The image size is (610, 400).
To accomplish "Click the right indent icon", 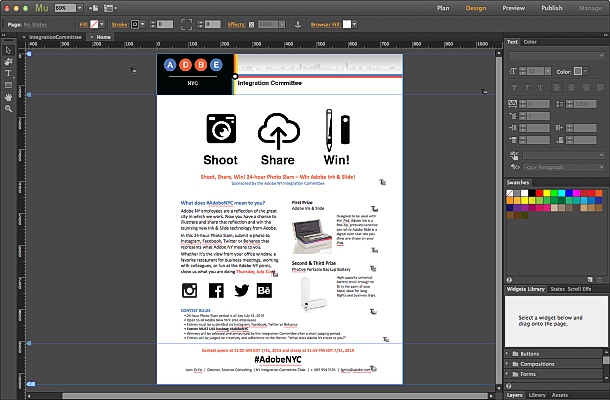I will tap(560, 128).
